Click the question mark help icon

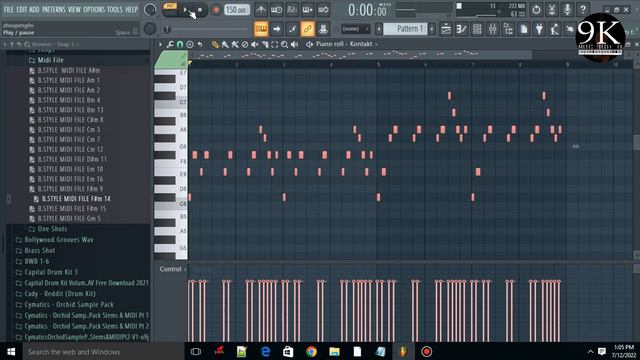583,9
